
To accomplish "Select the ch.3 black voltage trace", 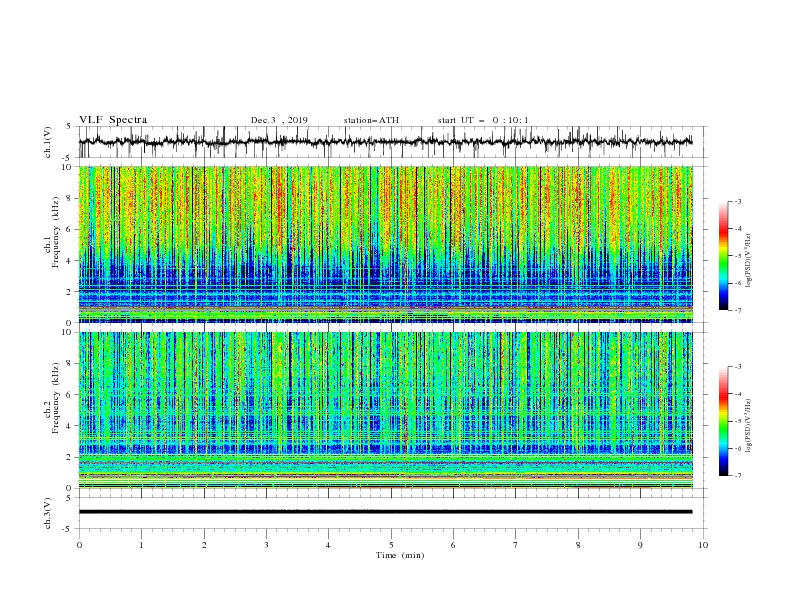I will [x=385, y=512].
